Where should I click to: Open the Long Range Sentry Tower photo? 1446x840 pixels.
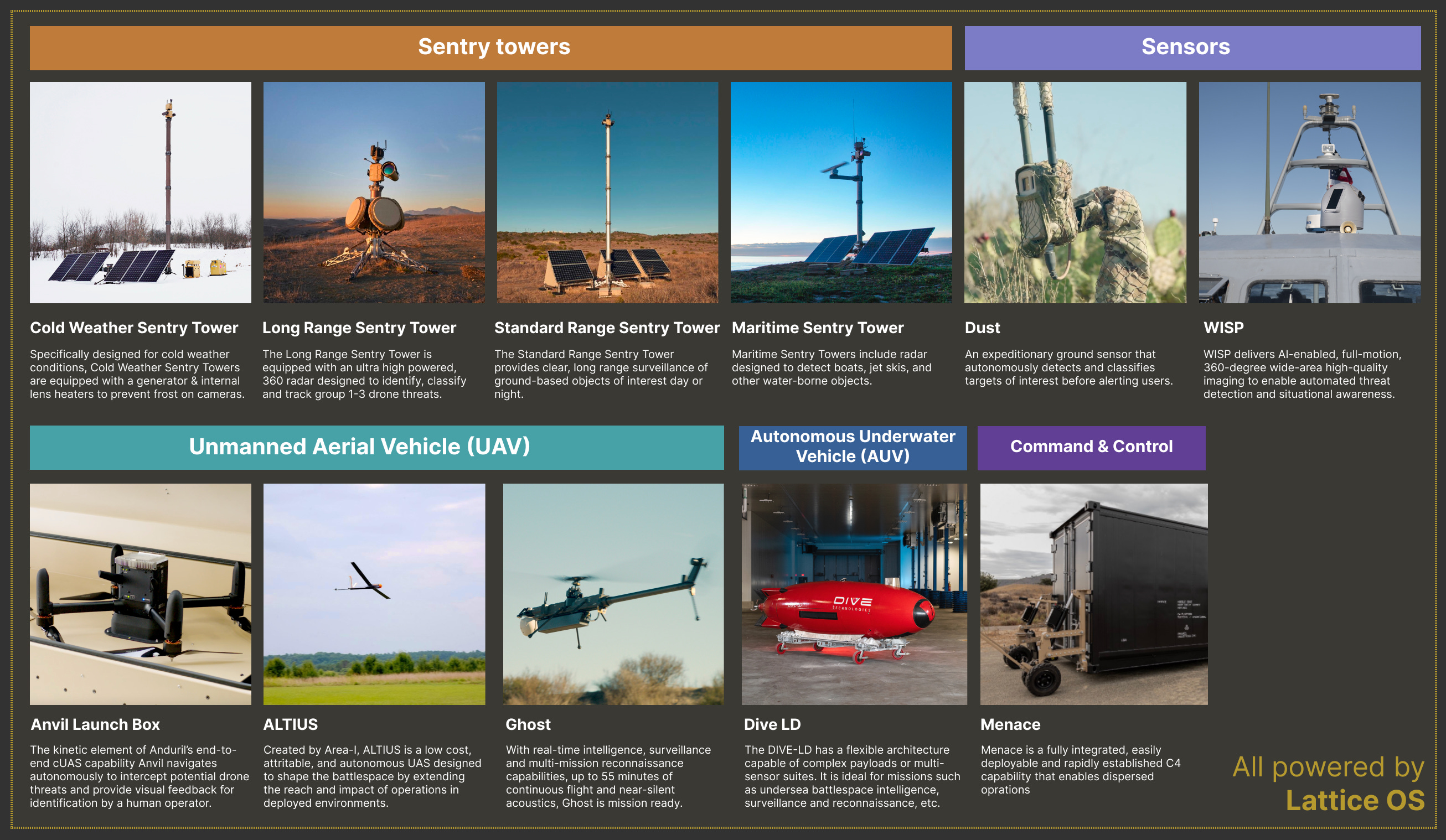click(x=374, y=192)
